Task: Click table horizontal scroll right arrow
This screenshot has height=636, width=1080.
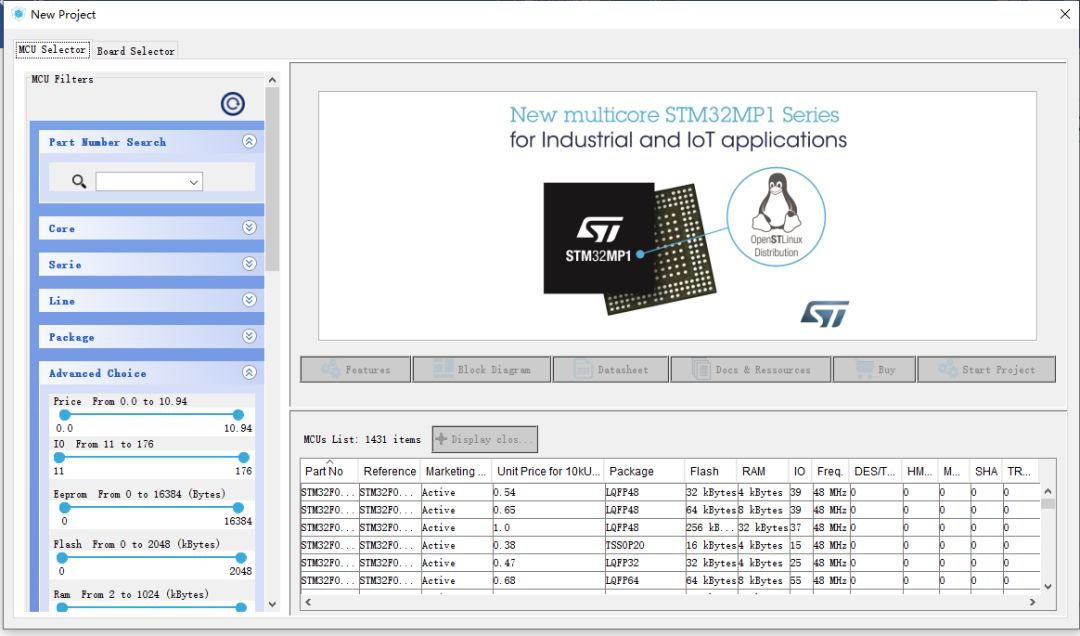Action: click(x=1032, y=602)
